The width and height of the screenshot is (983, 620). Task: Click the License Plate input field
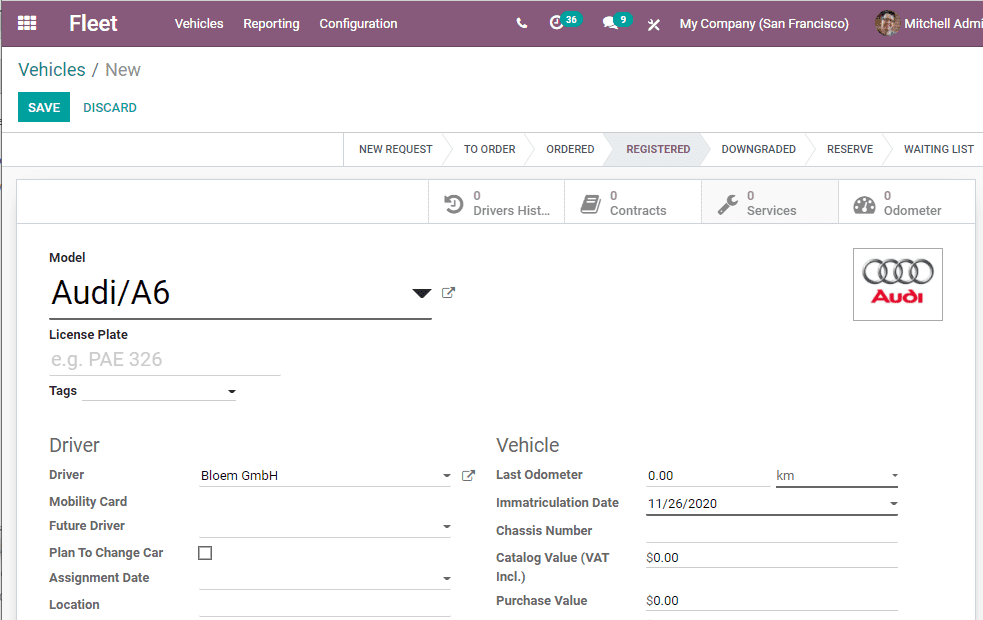tap(165, 360)
